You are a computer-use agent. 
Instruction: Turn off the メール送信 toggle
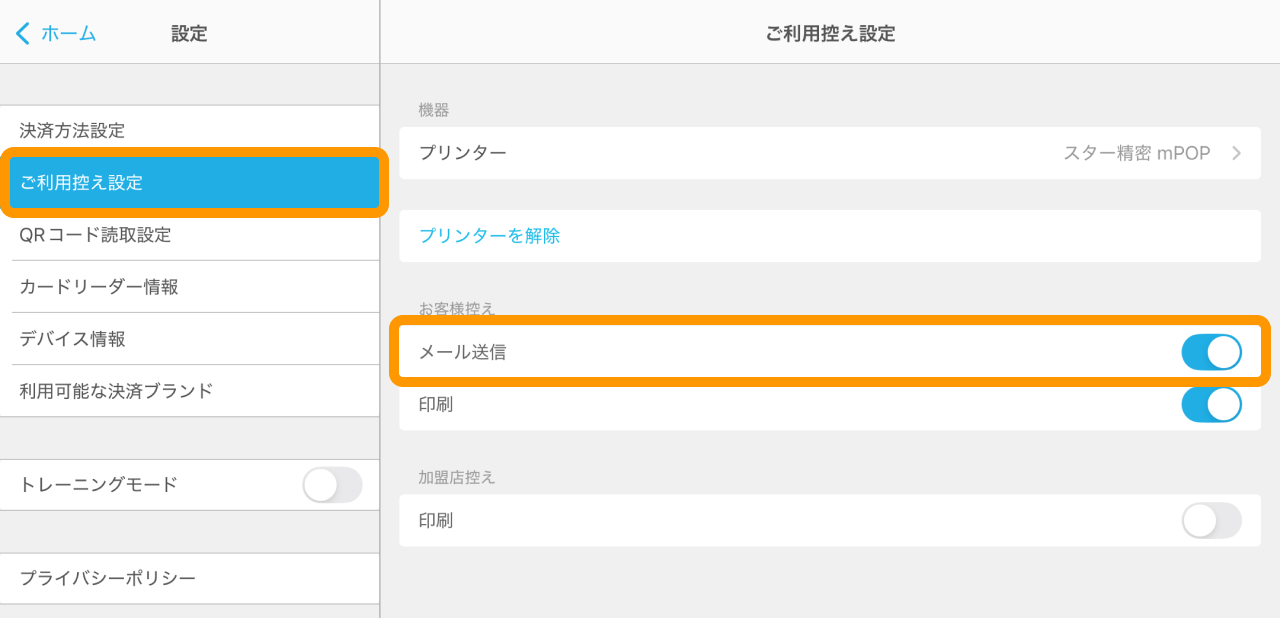click(x=1211, y=352)
